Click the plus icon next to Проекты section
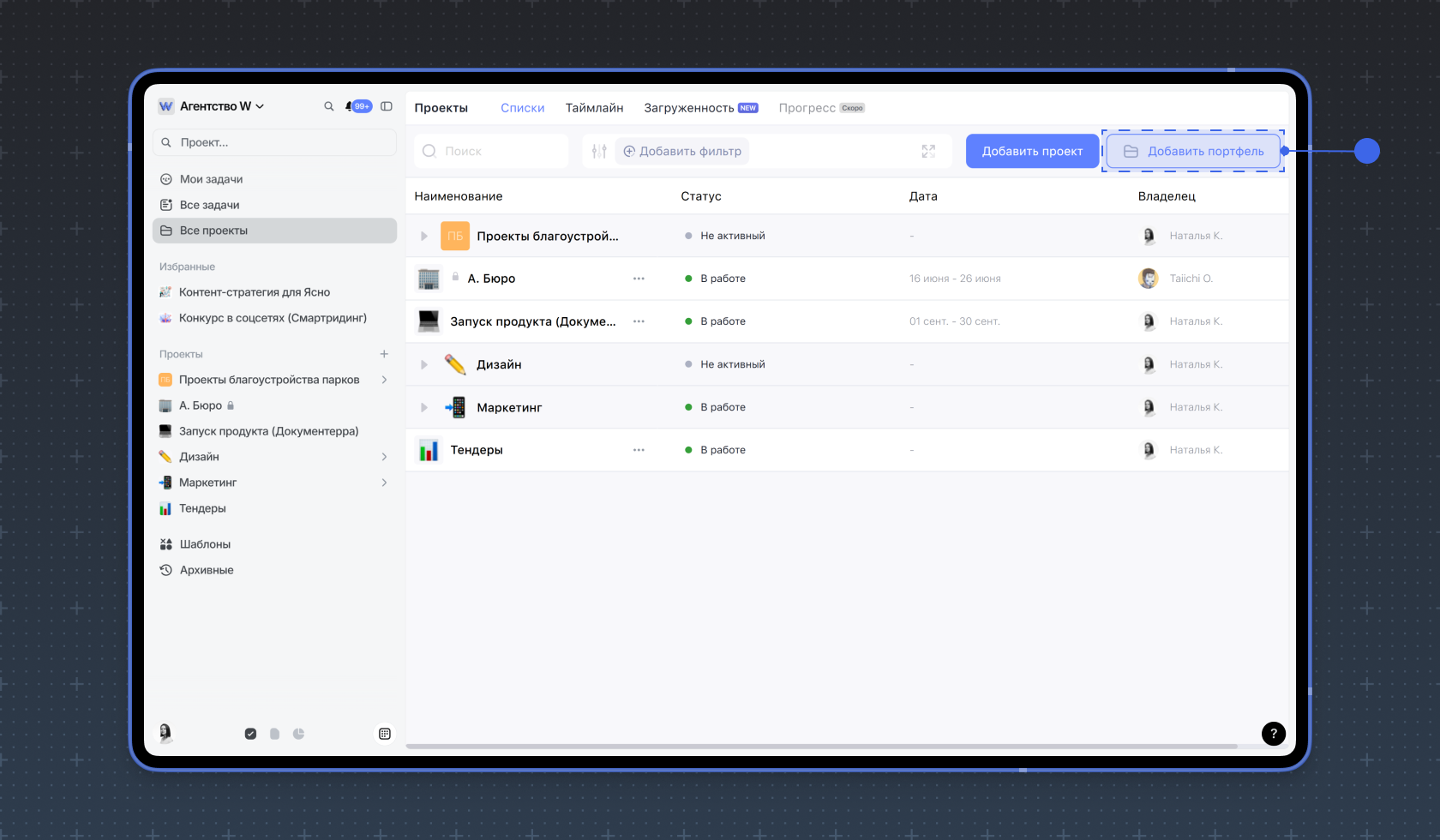1440x840 pixels. point(384,354)
